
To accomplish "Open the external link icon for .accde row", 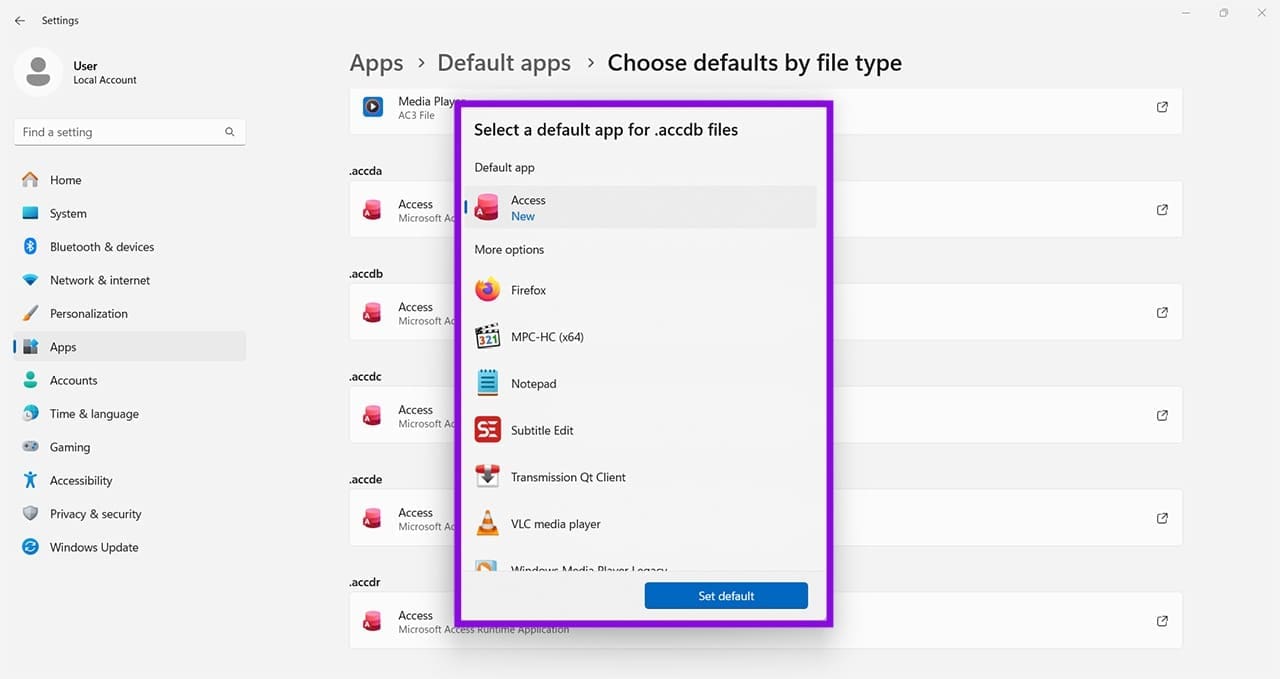I will pos(1162,518).
